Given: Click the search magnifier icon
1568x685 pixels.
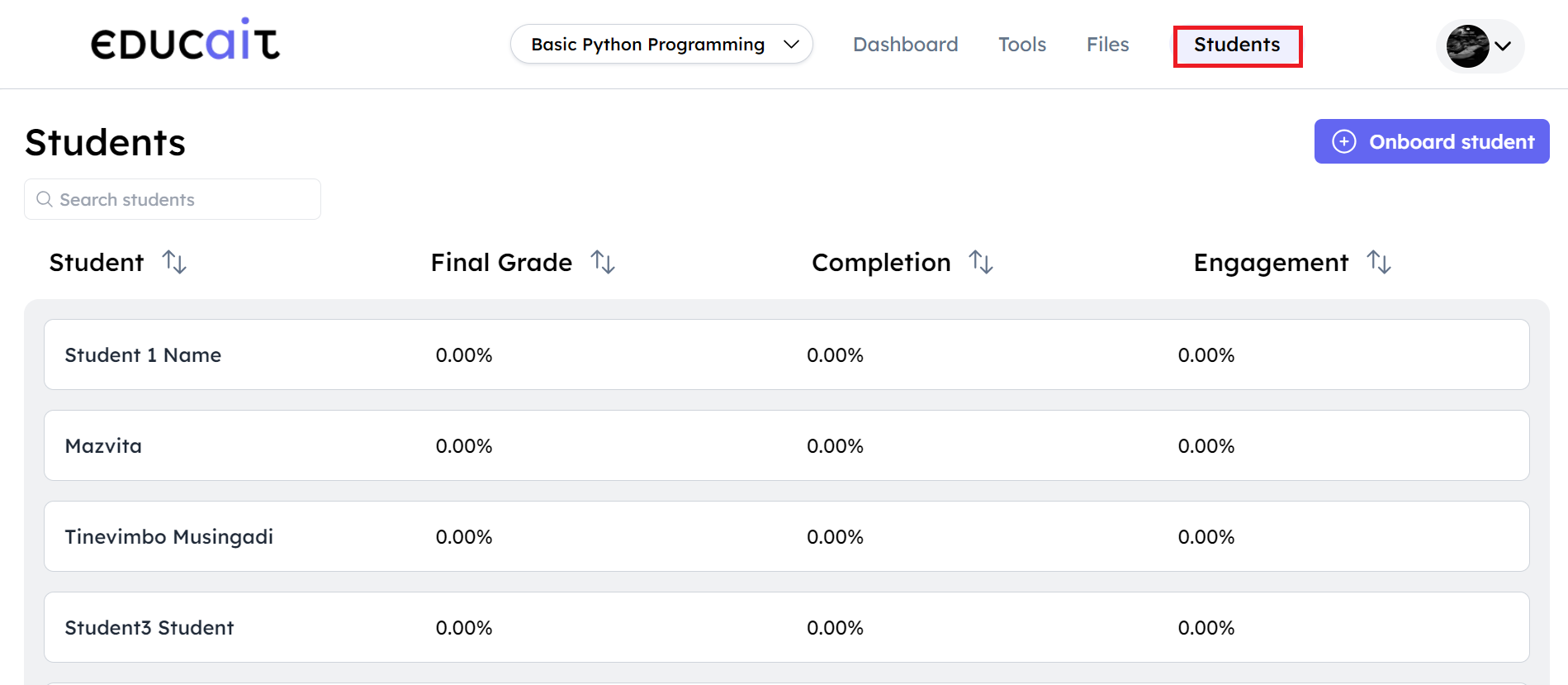Looking at the screenshot, I should click(x=45, y=200).
